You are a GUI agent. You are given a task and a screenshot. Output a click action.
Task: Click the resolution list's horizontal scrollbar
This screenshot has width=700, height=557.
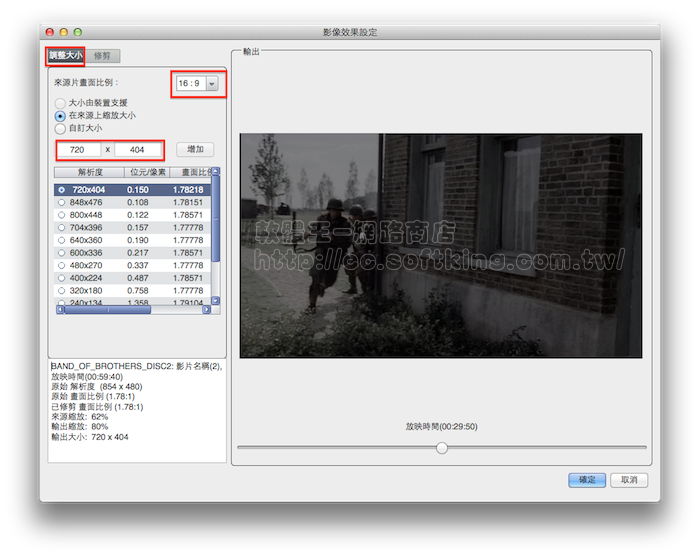tap(108, 310)
